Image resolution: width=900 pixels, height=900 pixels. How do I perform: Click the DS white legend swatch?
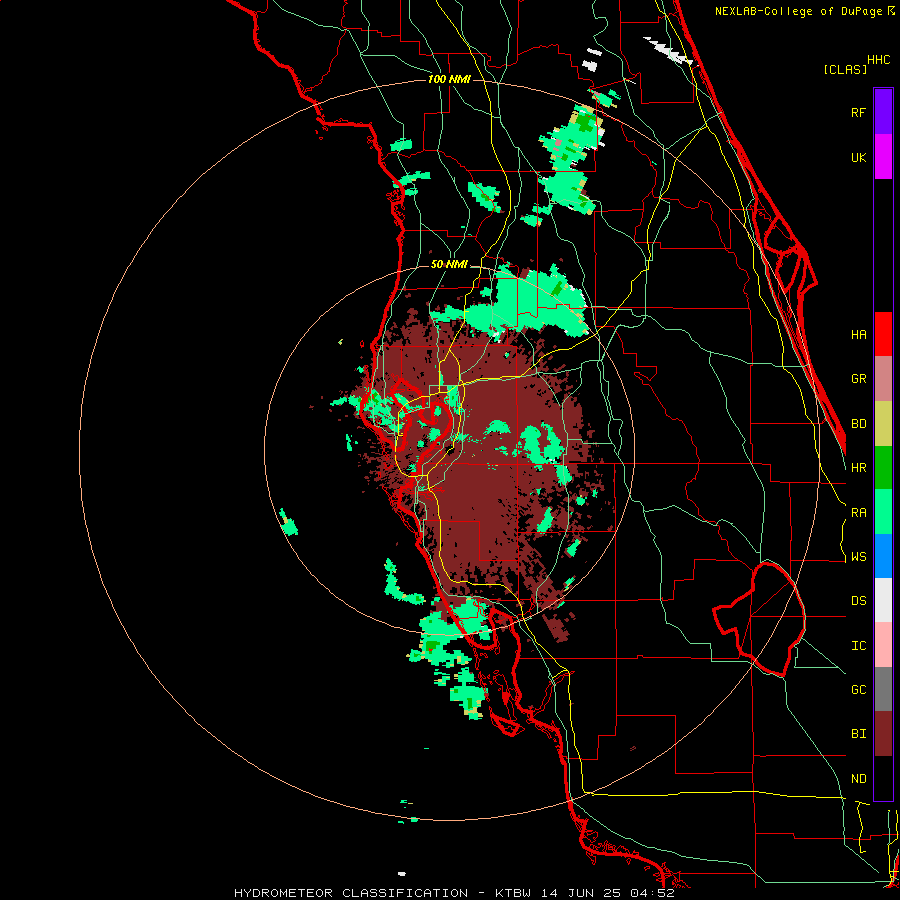click(x=883, y=600)
